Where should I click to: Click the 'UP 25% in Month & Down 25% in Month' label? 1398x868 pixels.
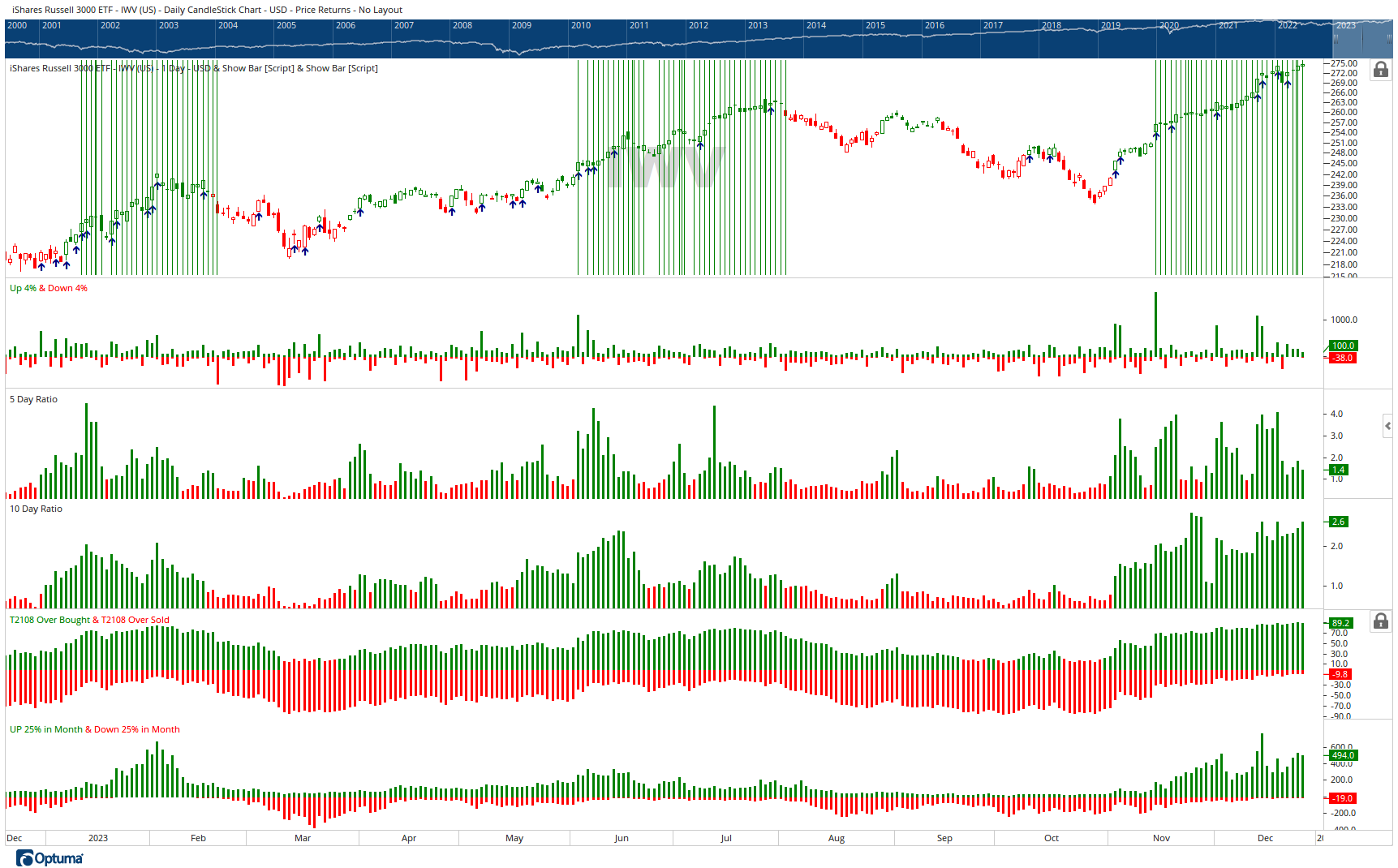pyautogui.click(x=93, y=729)
